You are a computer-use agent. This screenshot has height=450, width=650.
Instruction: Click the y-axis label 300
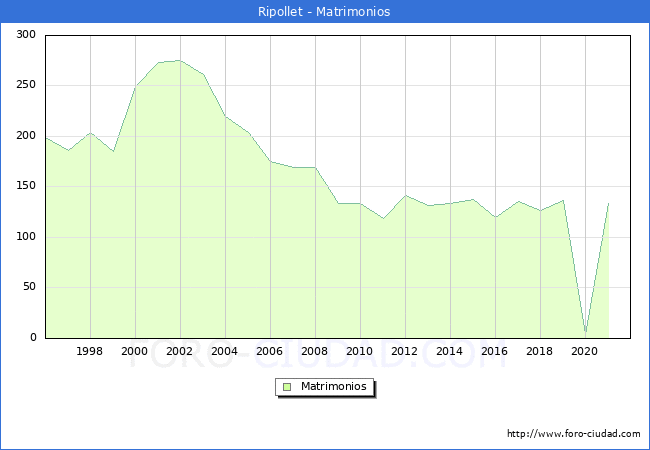[x=26, y=34]
